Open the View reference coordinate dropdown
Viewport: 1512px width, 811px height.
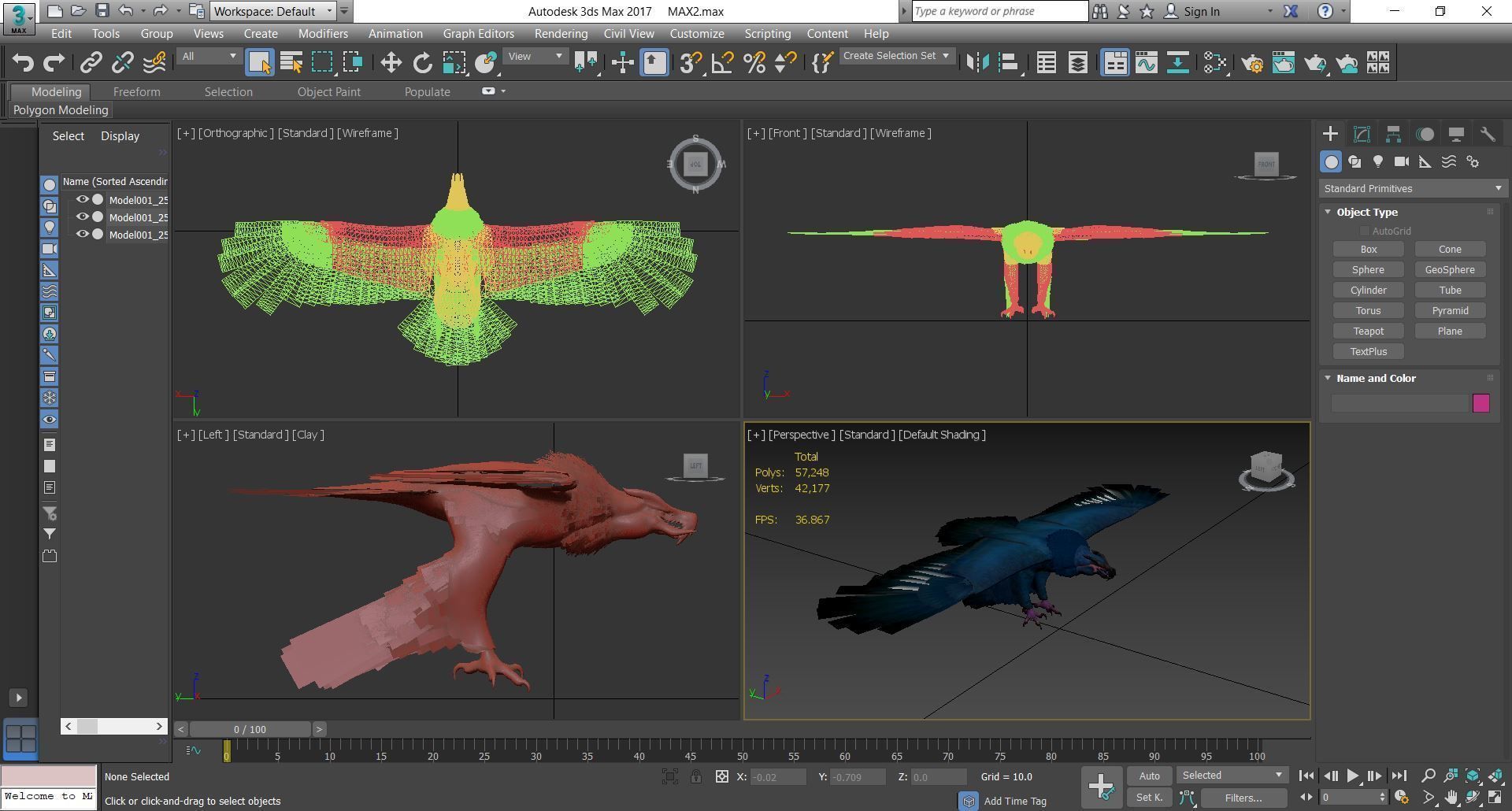(535, 56)
